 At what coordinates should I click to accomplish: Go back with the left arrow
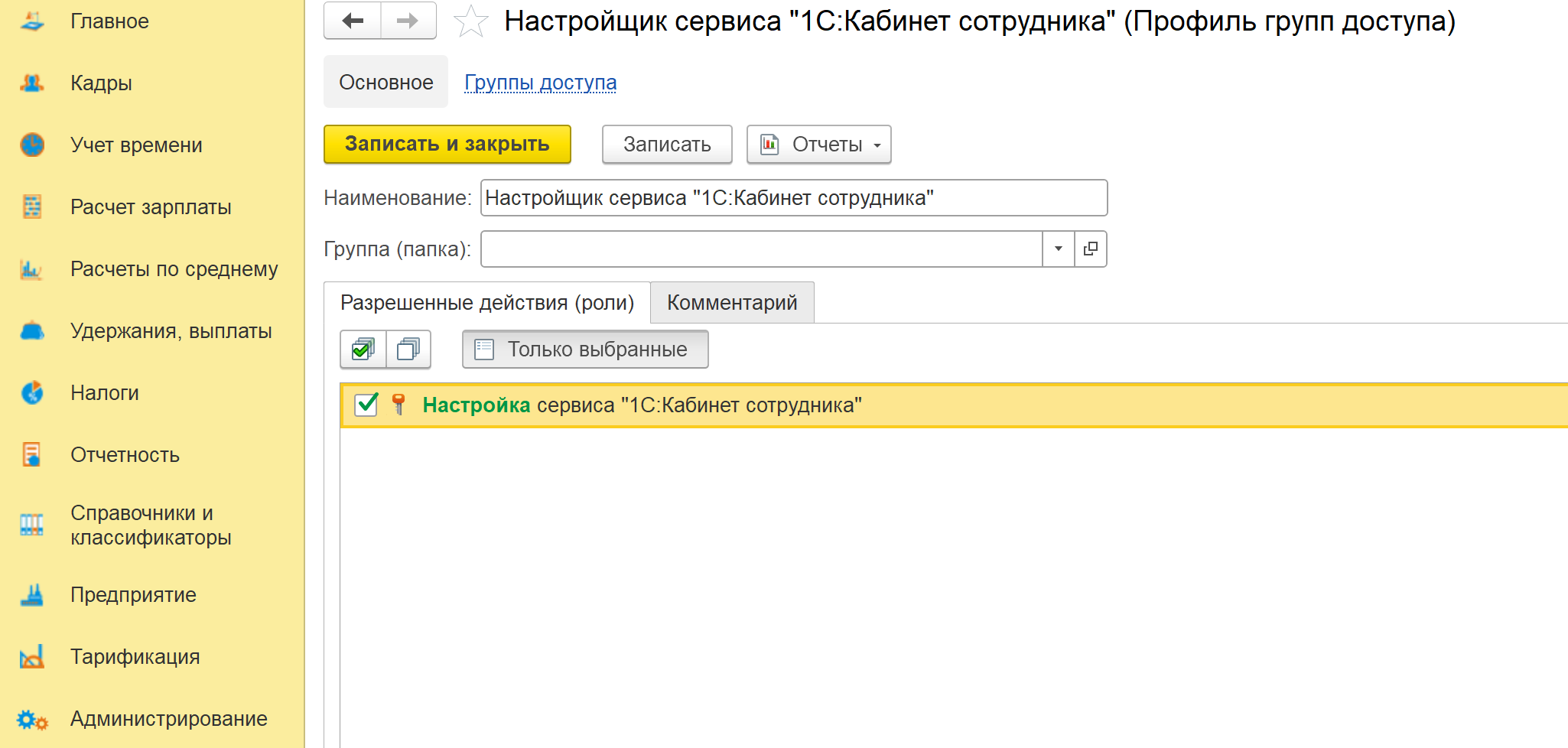coord(353,21)
